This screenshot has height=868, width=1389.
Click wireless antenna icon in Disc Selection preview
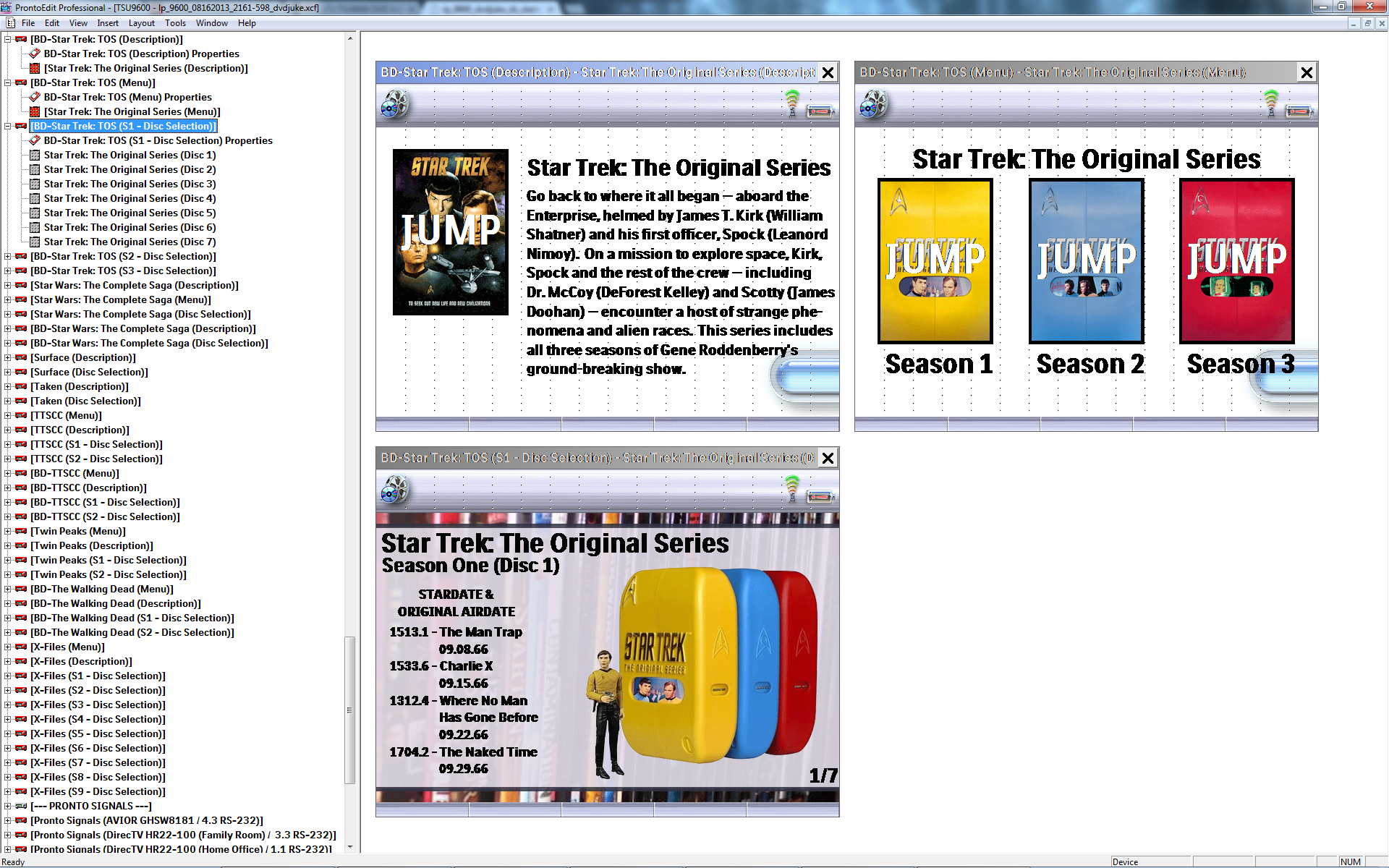(792, 488)
